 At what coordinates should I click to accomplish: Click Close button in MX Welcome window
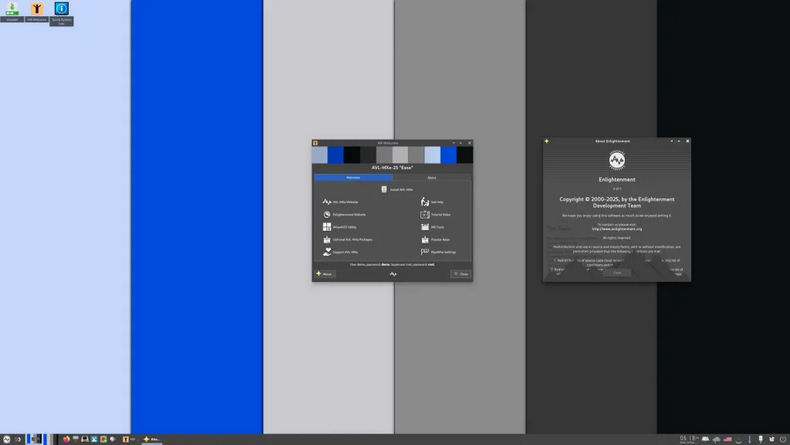(460, 273)
